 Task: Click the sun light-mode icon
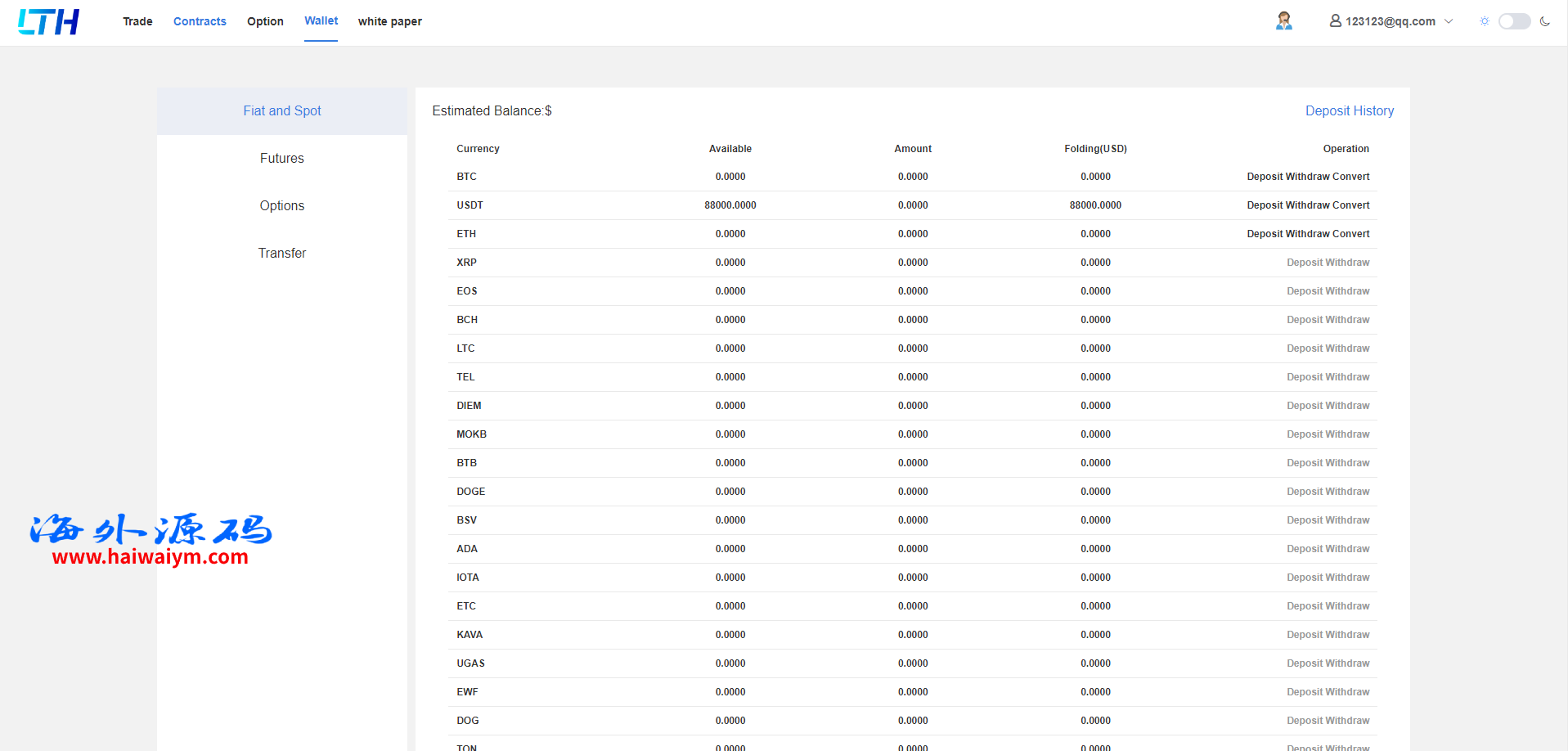(x=1484, y=21)
